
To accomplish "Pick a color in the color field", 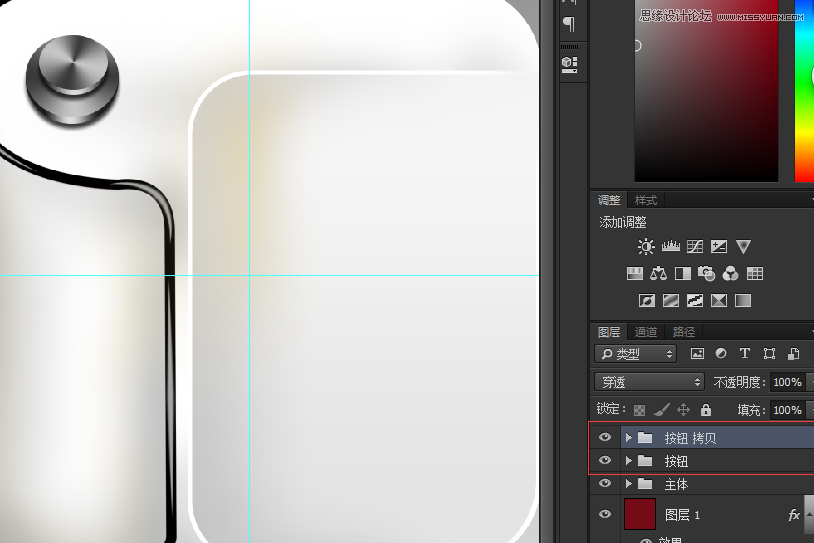I will [706, 91].
